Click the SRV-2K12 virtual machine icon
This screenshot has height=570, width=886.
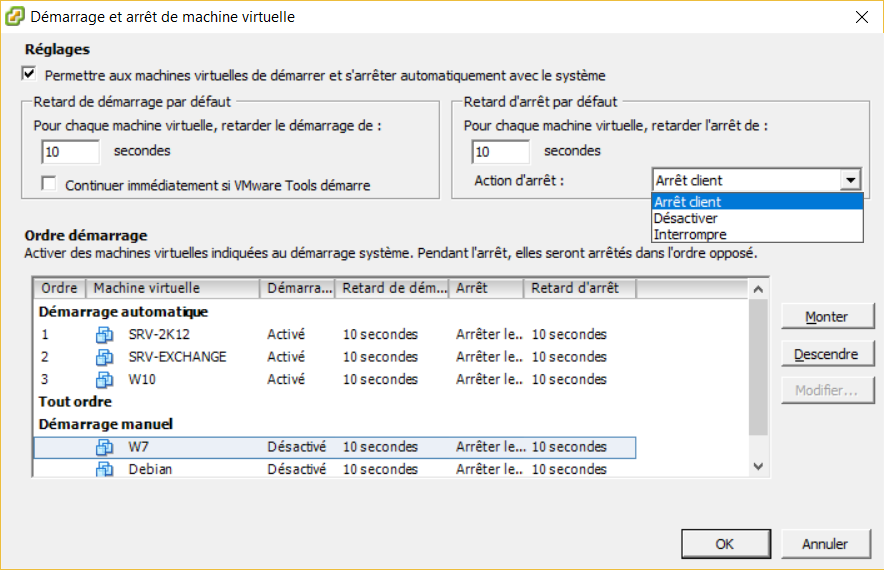(x=104, y=334)
